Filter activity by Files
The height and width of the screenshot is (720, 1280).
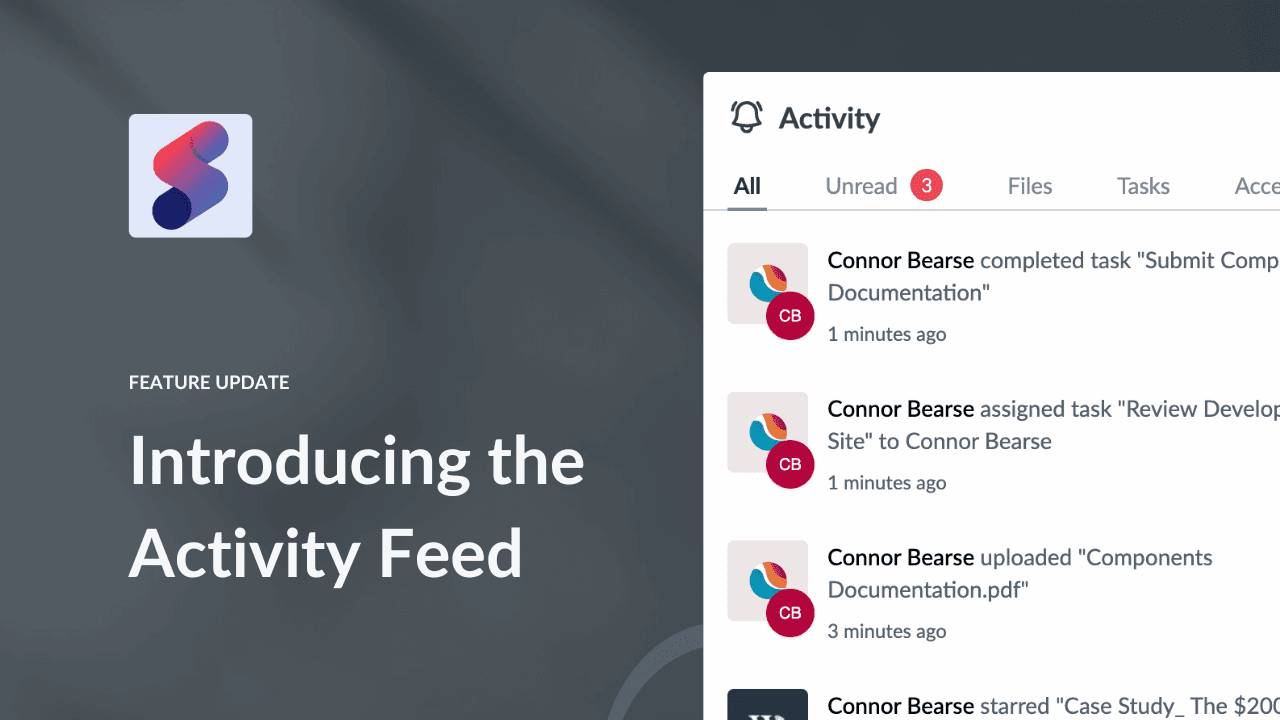(1029, 185)
